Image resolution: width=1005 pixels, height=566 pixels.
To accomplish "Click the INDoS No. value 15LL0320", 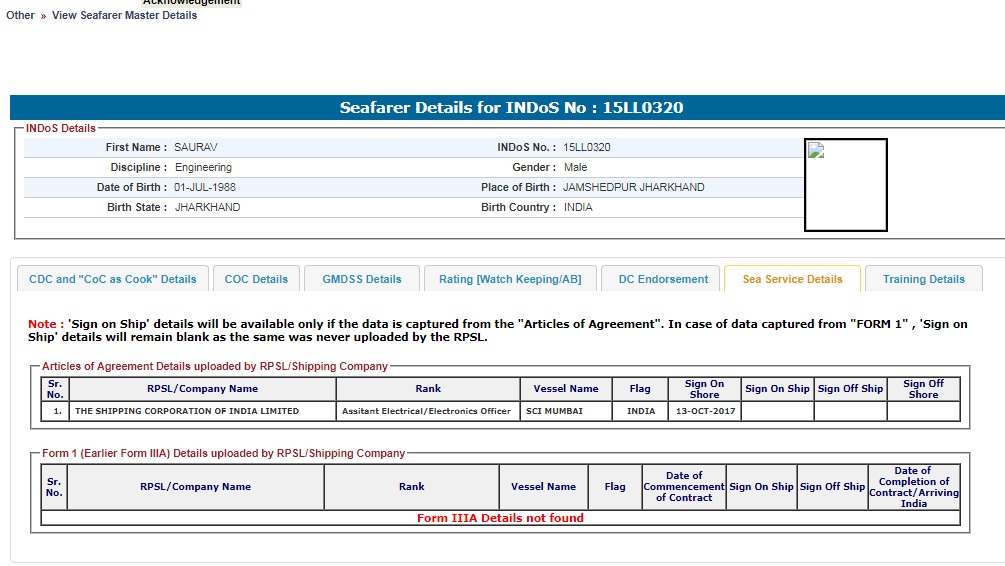I will (586, 147).
